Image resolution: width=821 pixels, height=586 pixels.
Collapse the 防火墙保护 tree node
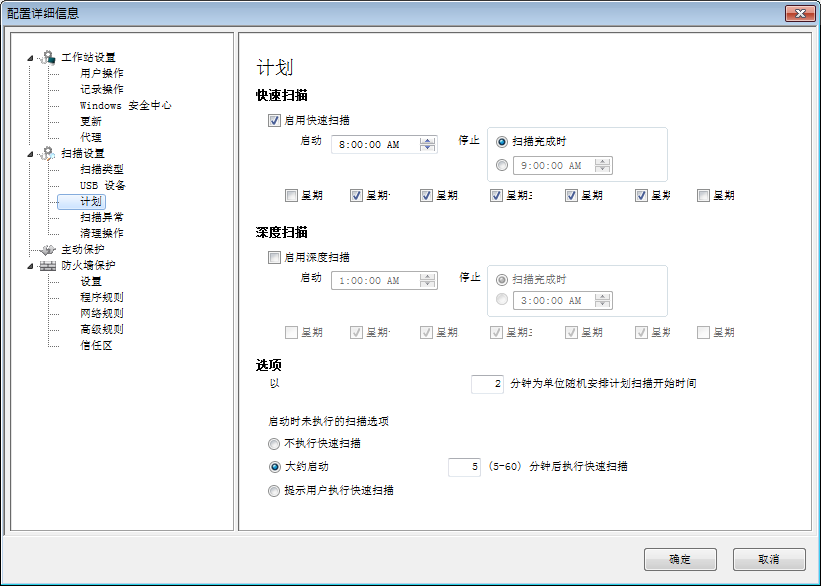click(x=30, y=265)
